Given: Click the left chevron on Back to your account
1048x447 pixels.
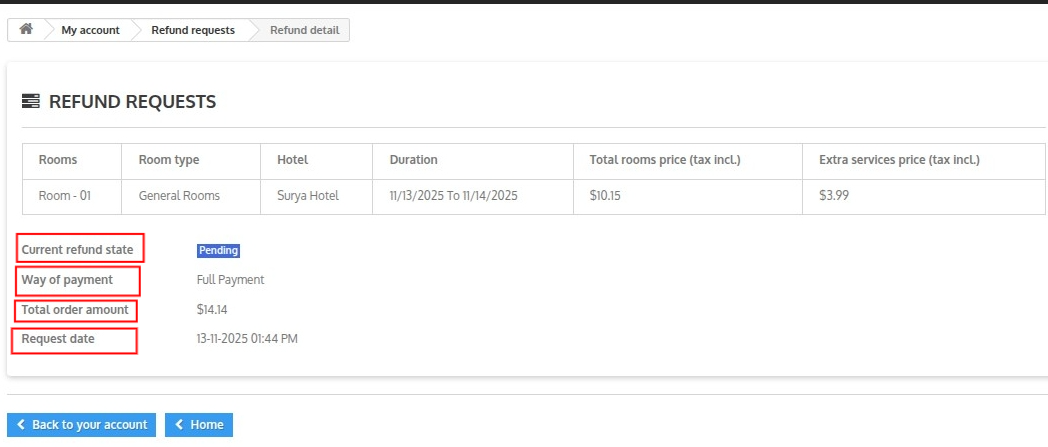Looking at the screenshot, I should [x=21, y=425].
